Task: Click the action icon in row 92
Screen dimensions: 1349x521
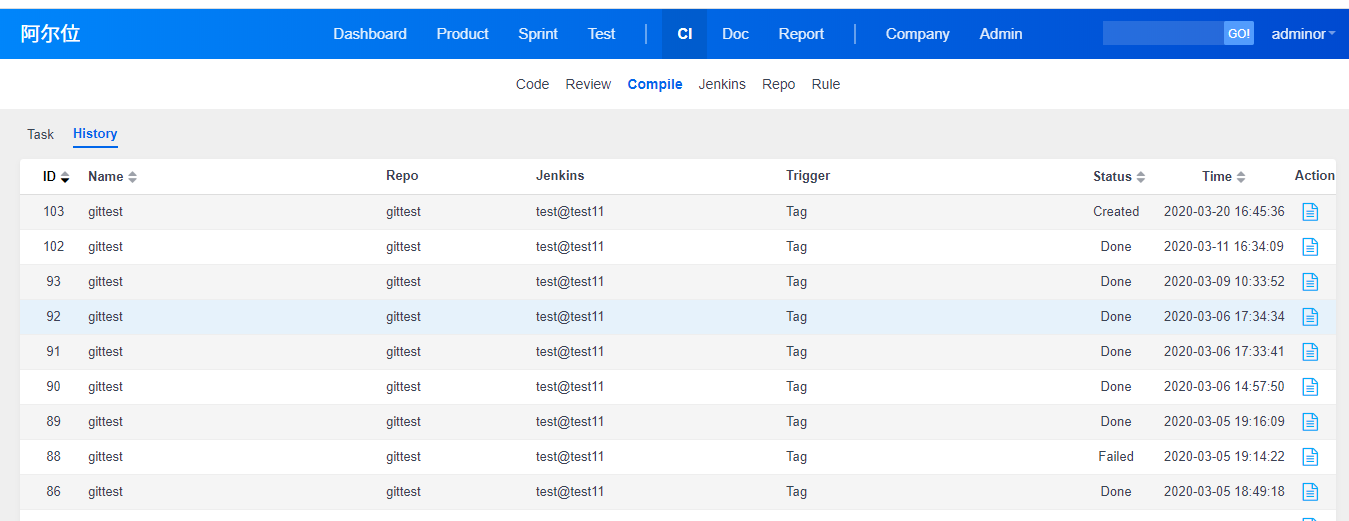Action: 1309,317
